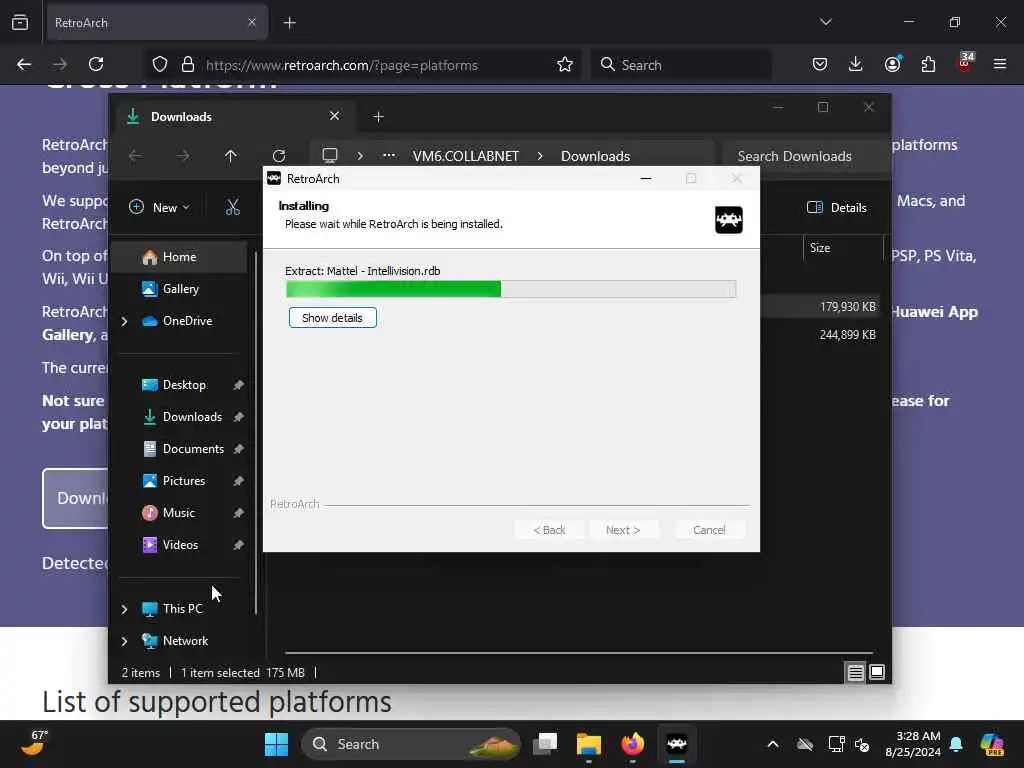Select the Downloads tab in Explorer
1024x768 pixels.
[235, 116]
